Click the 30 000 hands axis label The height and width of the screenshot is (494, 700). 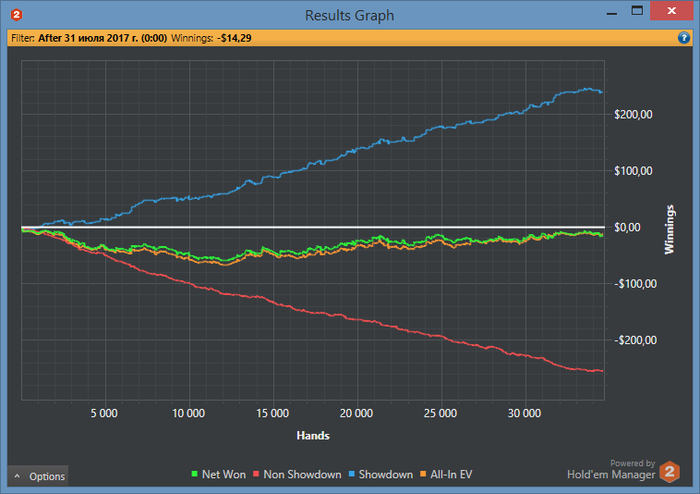[524, 413]
